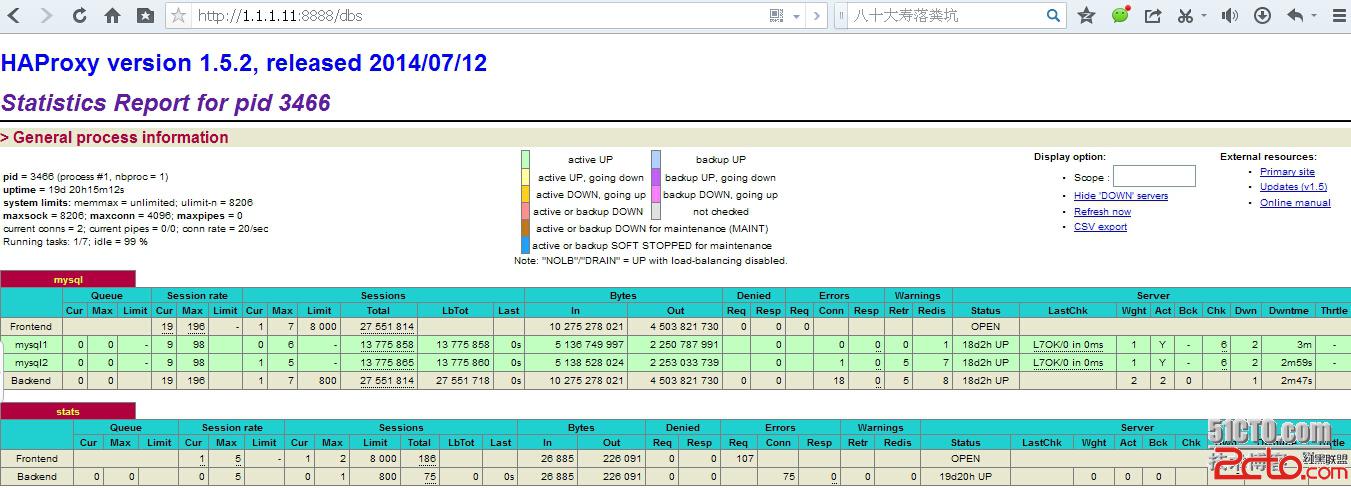The image size is (1351, 490).
Task: Click the active or backup DOWN swatch
Action: click(x=526, y=211)
